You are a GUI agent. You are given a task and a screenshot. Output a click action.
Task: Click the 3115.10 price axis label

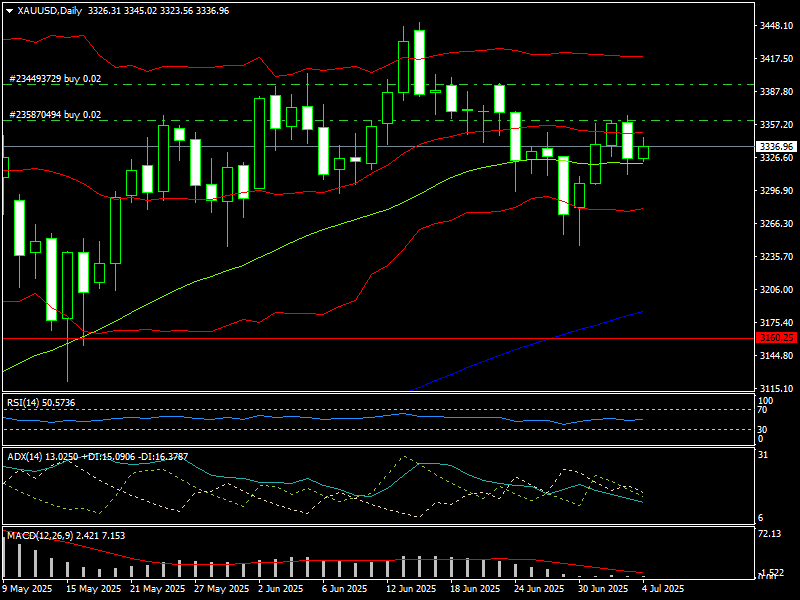tap(776, 388)
